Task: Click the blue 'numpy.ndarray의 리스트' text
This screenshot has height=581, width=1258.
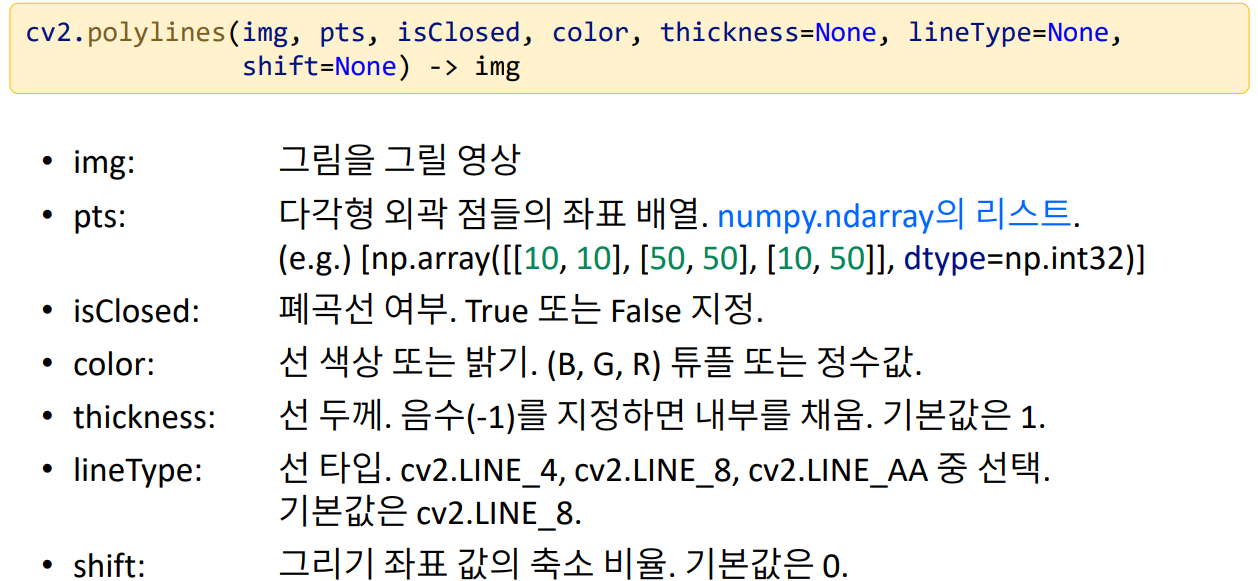Action: tap(894, 215)
